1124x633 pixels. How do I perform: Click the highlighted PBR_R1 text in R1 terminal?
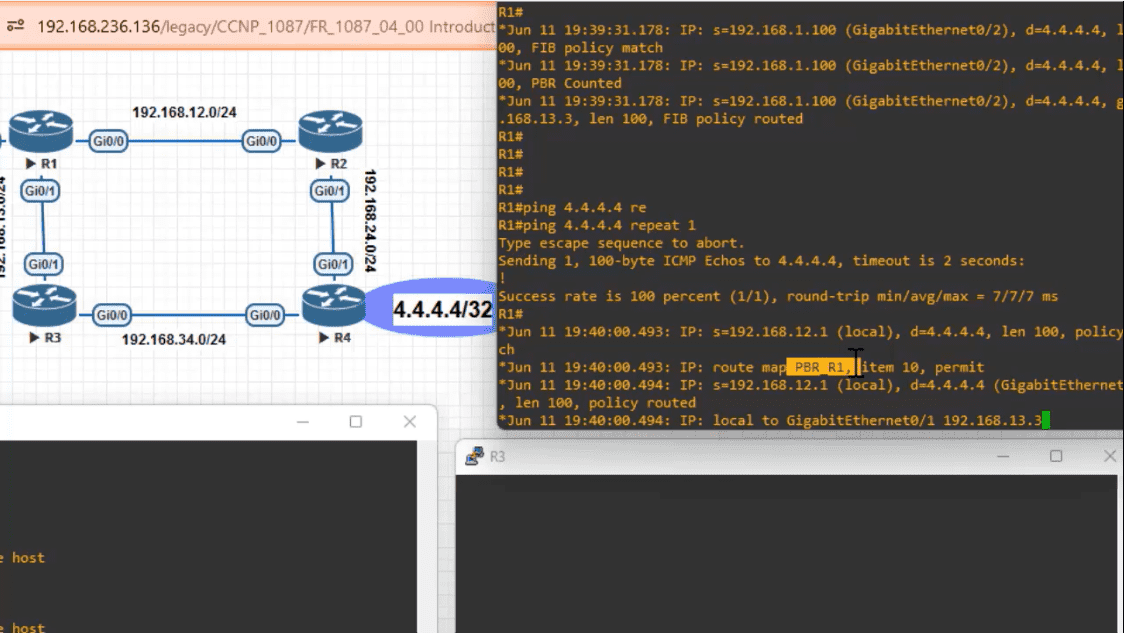(820, 366)
